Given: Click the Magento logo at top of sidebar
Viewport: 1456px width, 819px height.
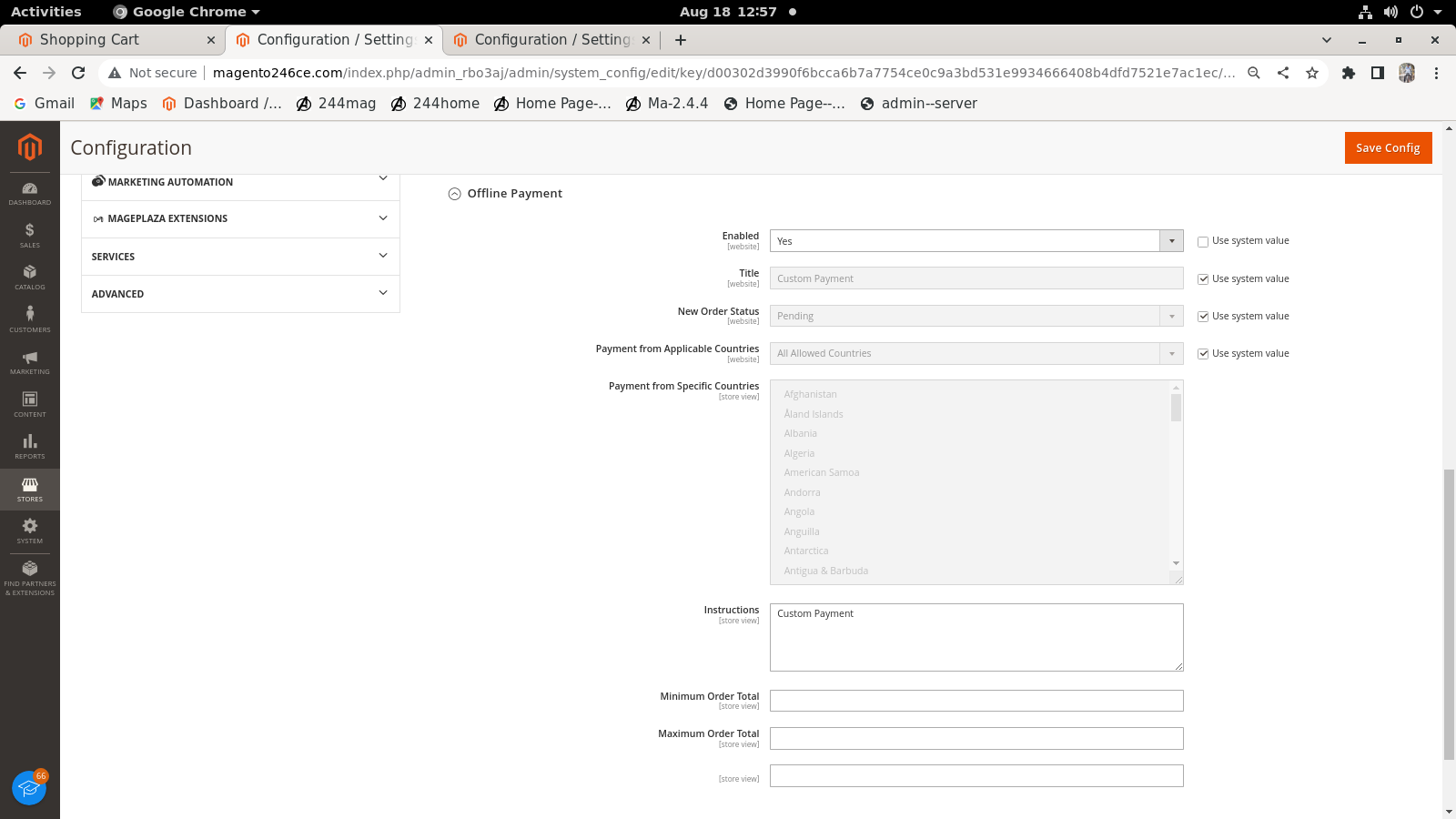Looking at the screenshot, I should tap(30, 148).
